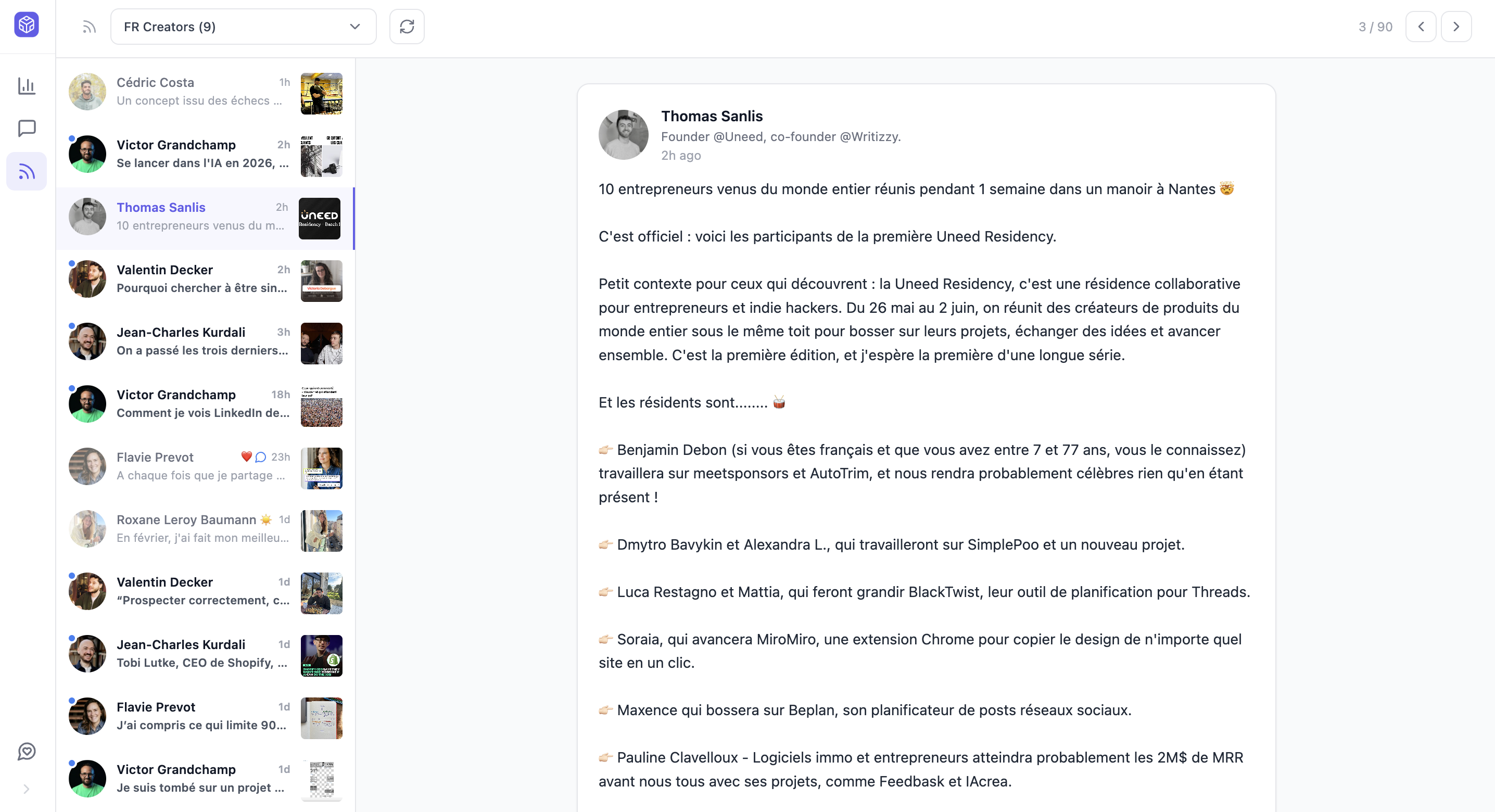This screenshot has height=812, width=1495.
Task: Click the RSS icon beside list dropdown
Action: click(x=89, y=27)
